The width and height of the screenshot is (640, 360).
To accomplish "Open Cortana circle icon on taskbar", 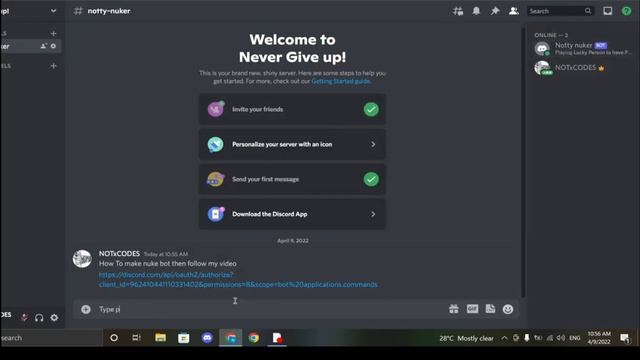I will pos(114,338).
